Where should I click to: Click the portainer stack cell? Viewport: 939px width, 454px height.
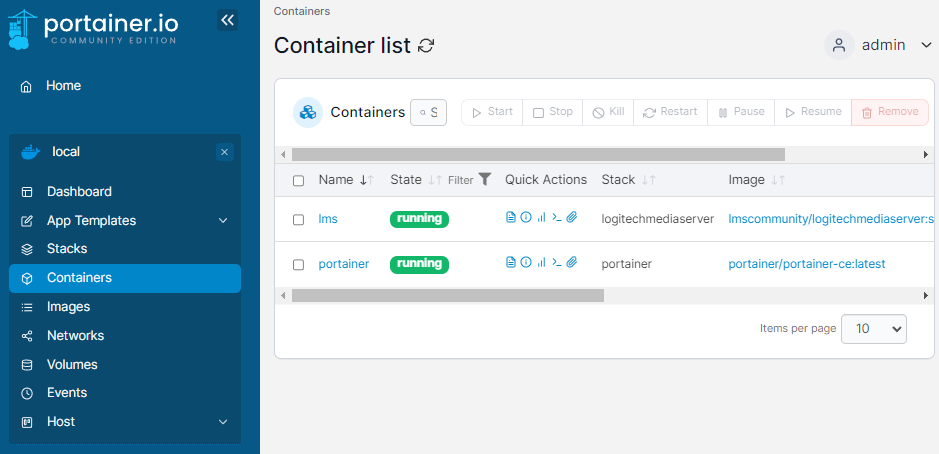coord(626,264)
